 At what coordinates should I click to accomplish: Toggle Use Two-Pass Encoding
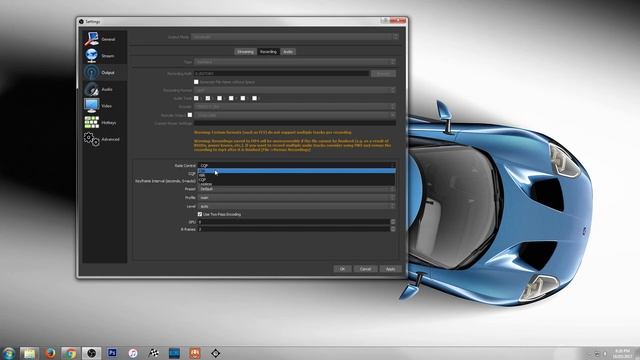200,214
